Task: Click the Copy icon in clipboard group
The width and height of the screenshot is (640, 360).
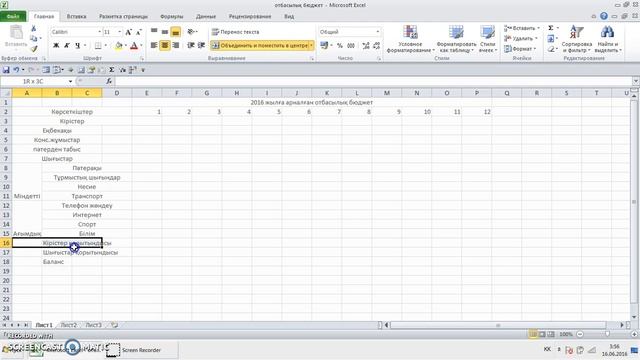Action: tap(33, 38)
